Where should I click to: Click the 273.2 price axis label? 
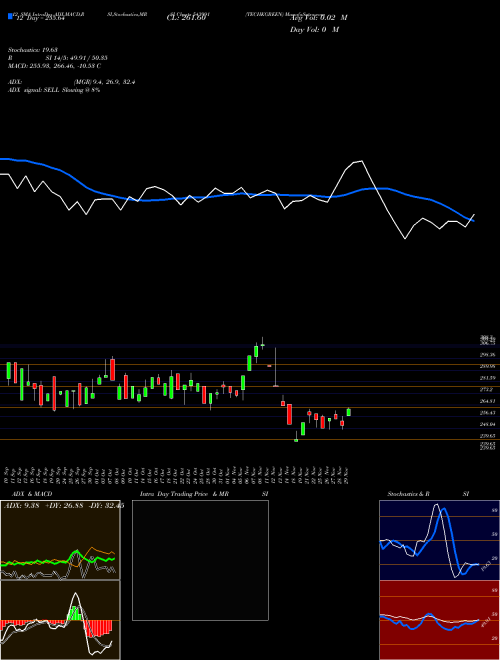coord(487,390)
